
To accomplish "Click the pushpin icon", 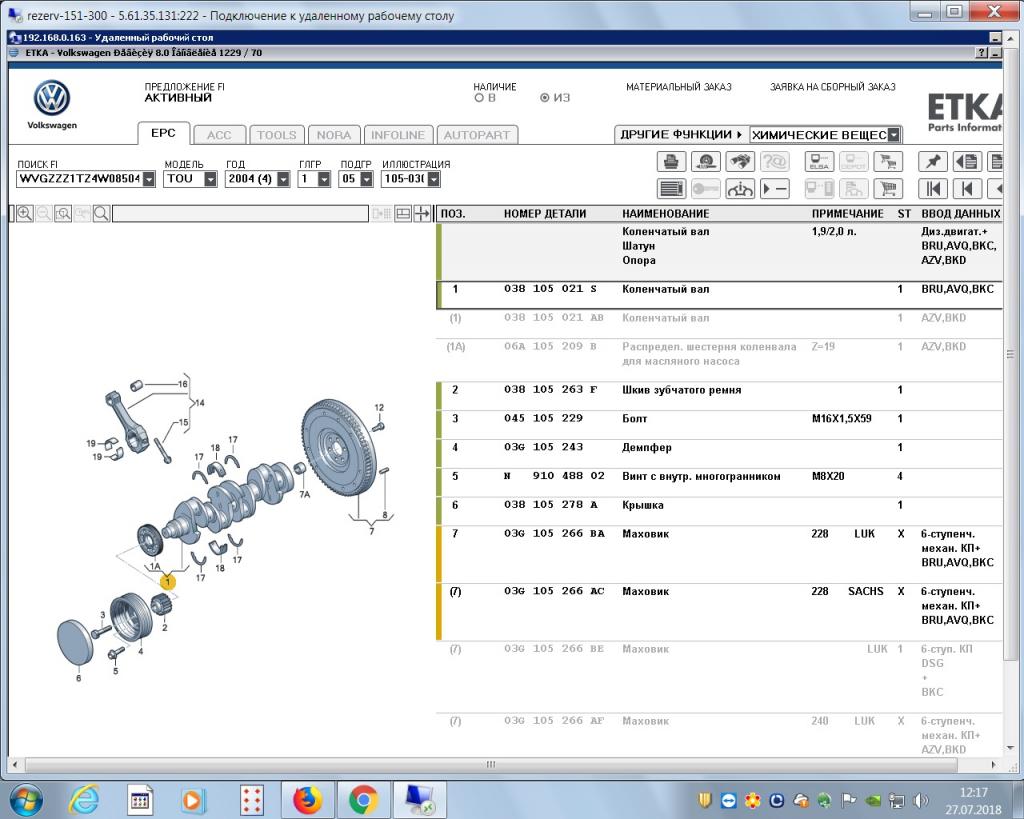I will tap(933, 161).
